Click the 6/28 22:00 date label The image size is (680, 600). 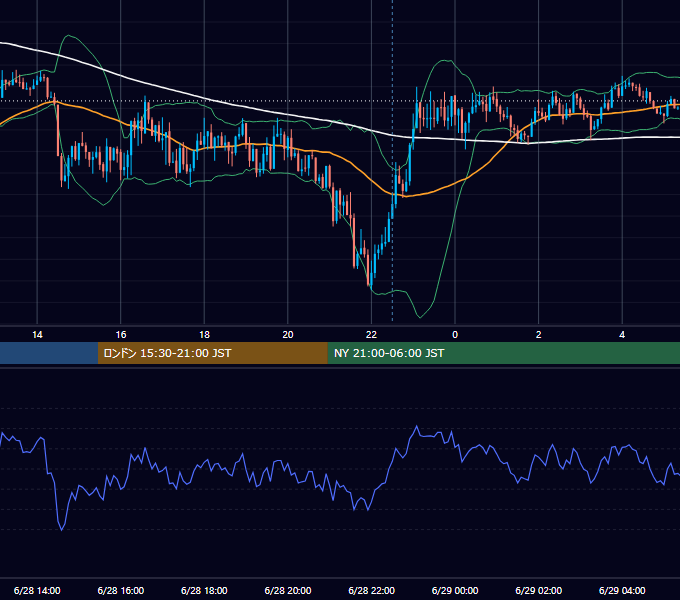point(371,590)
